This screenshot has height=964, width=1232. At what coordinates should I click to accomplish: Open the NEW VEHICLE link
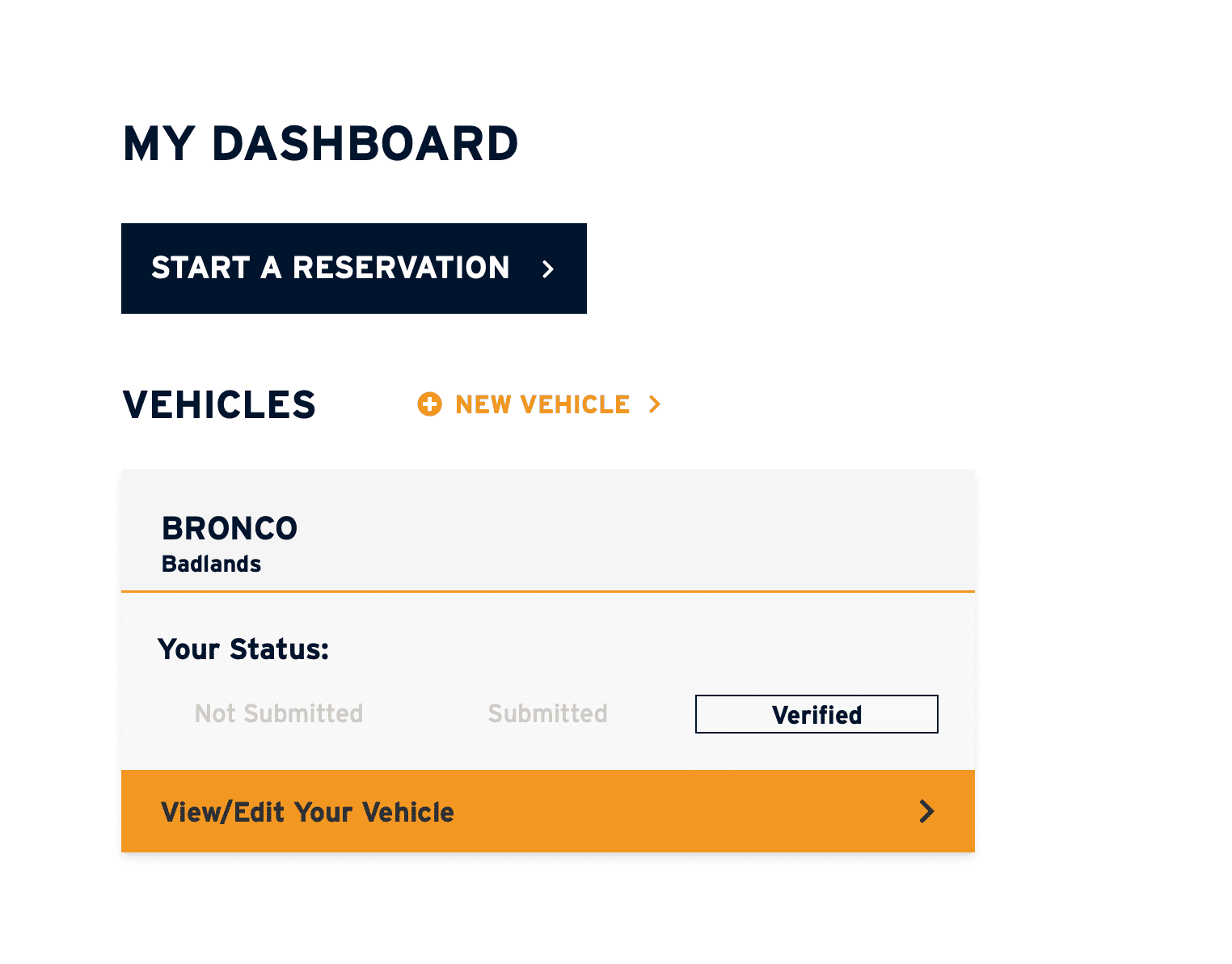pyautogui.click(x=540, y=404)
